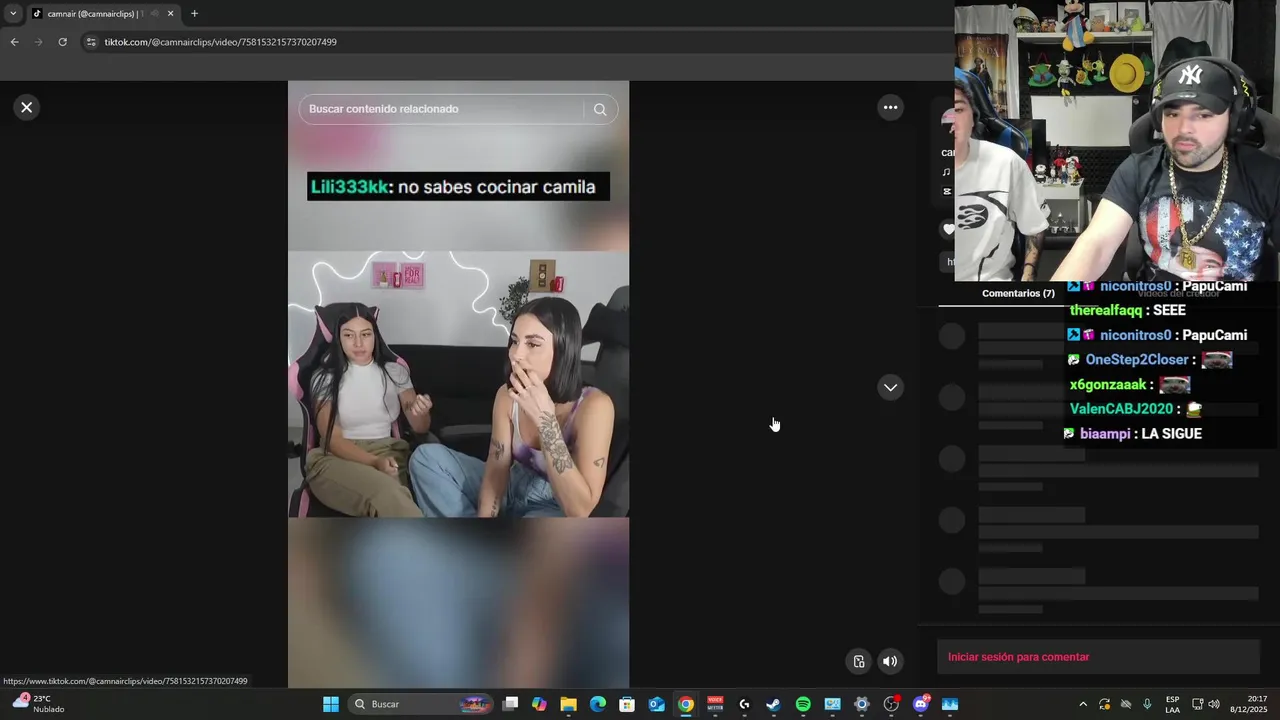The height and width of the screenshot is (720, 1280).
Task: Open OBS Studio from taskbar
Action: [x=891, y=704]
